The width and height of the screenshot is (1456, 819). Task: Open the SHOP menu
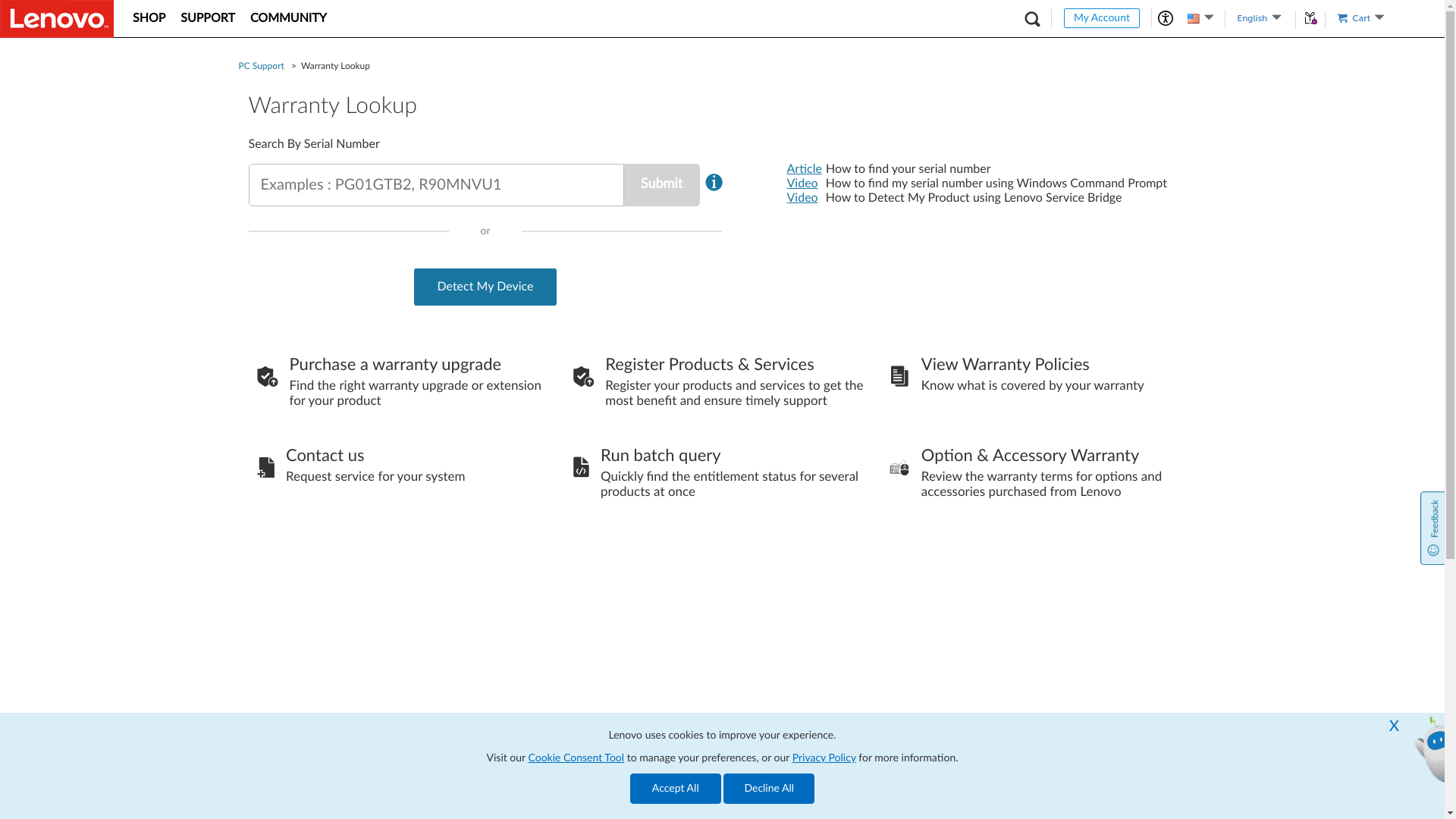(149, 18)
